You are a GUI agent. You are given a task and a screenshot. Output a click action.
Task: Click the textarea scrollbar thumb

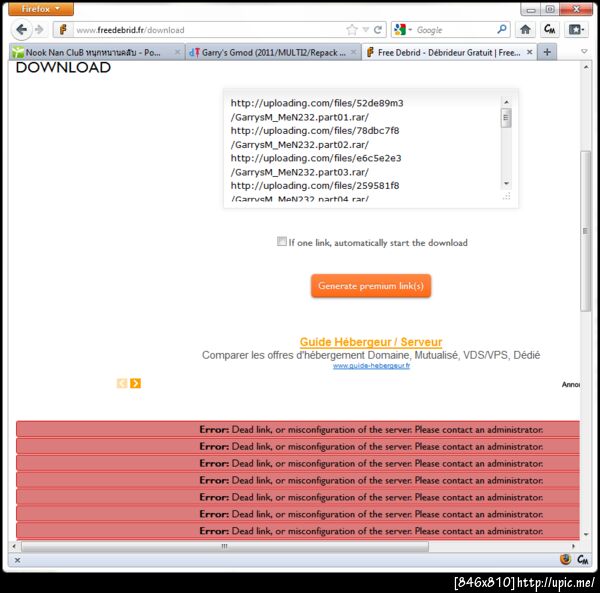click(506, 118)
